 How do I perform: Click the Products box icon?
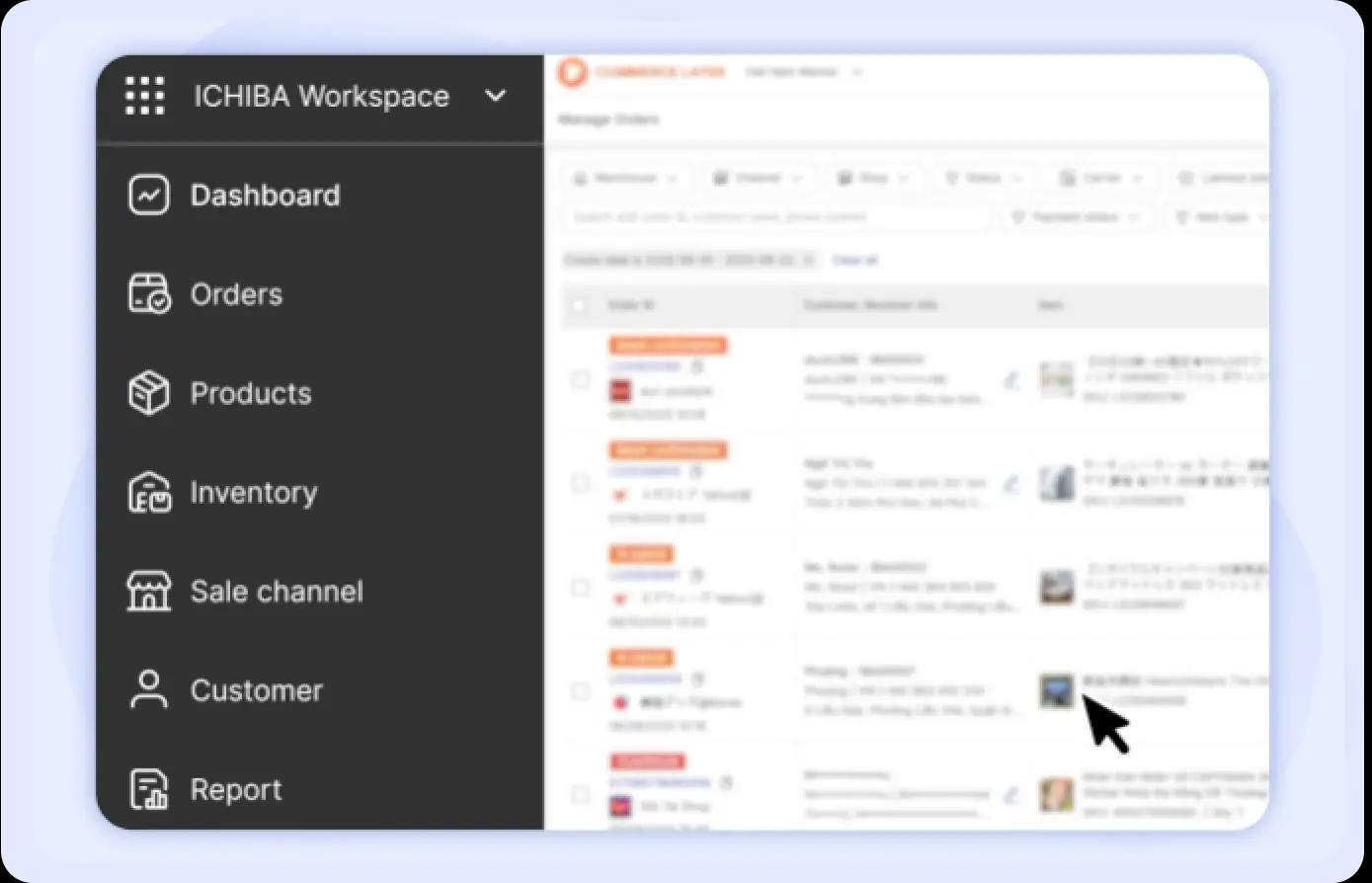click(148, 392)
